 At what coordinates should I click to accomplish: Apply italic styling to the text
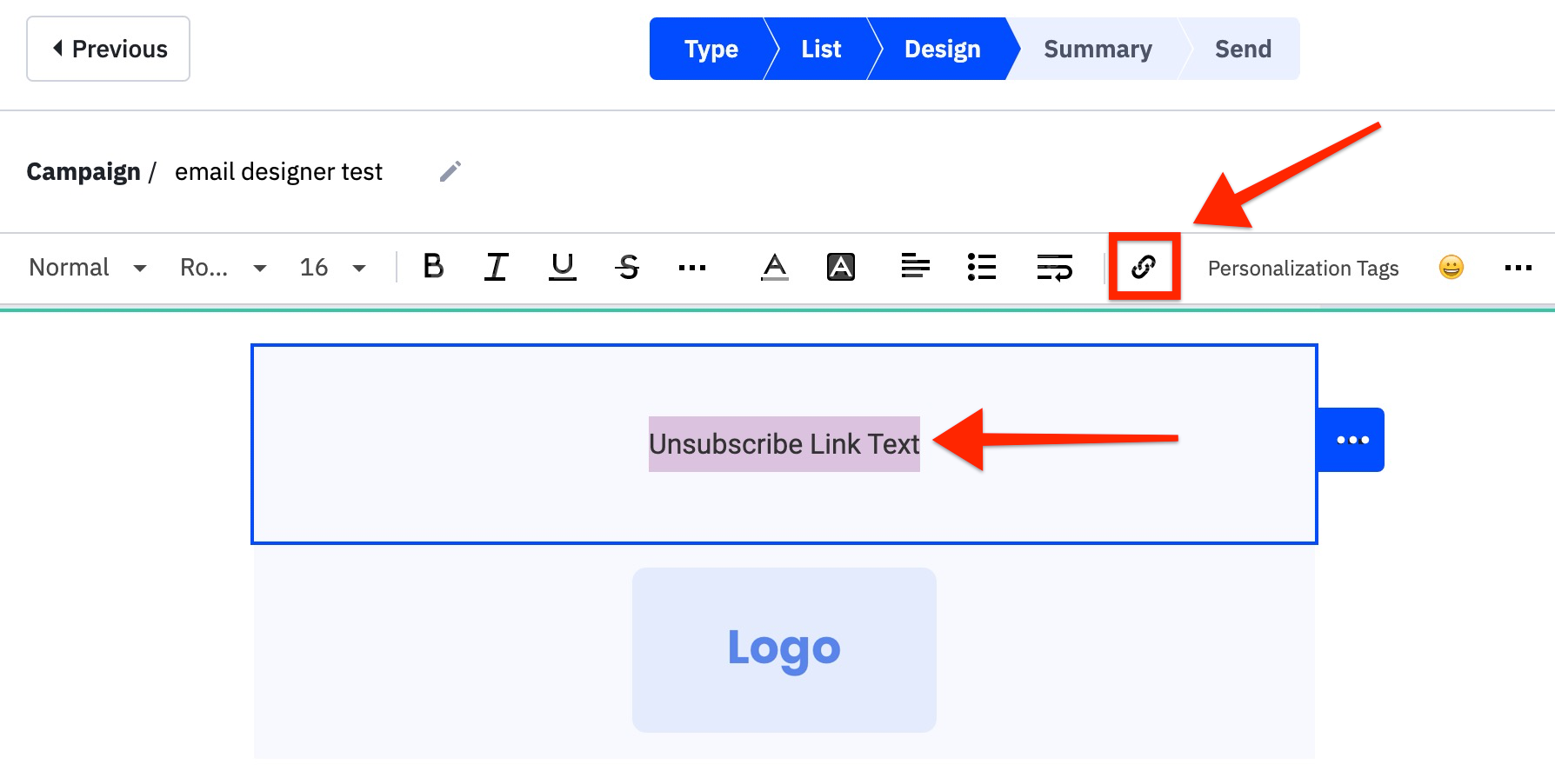496,268
